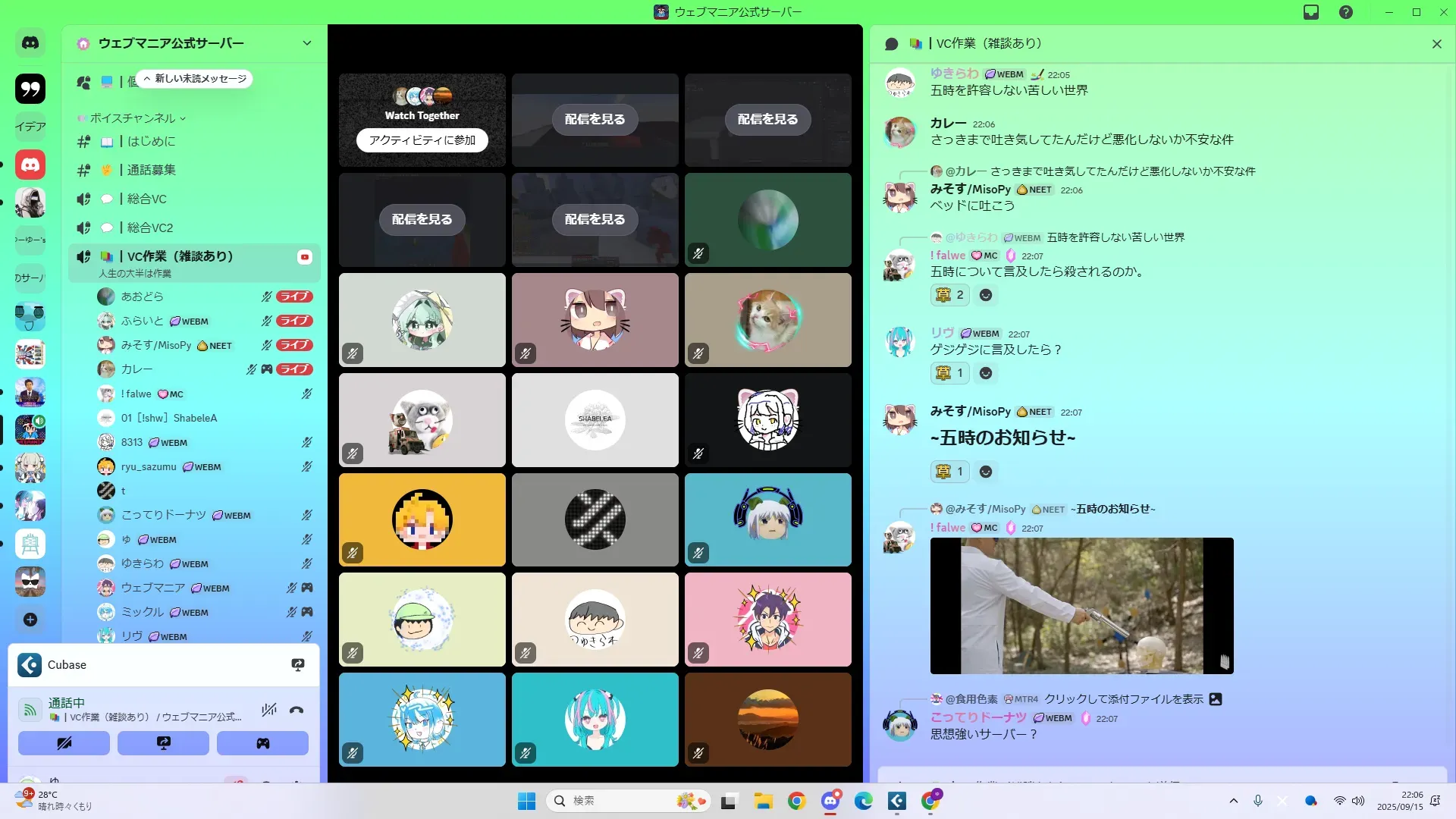Collapse the ボイスチャンネル category

133,118
